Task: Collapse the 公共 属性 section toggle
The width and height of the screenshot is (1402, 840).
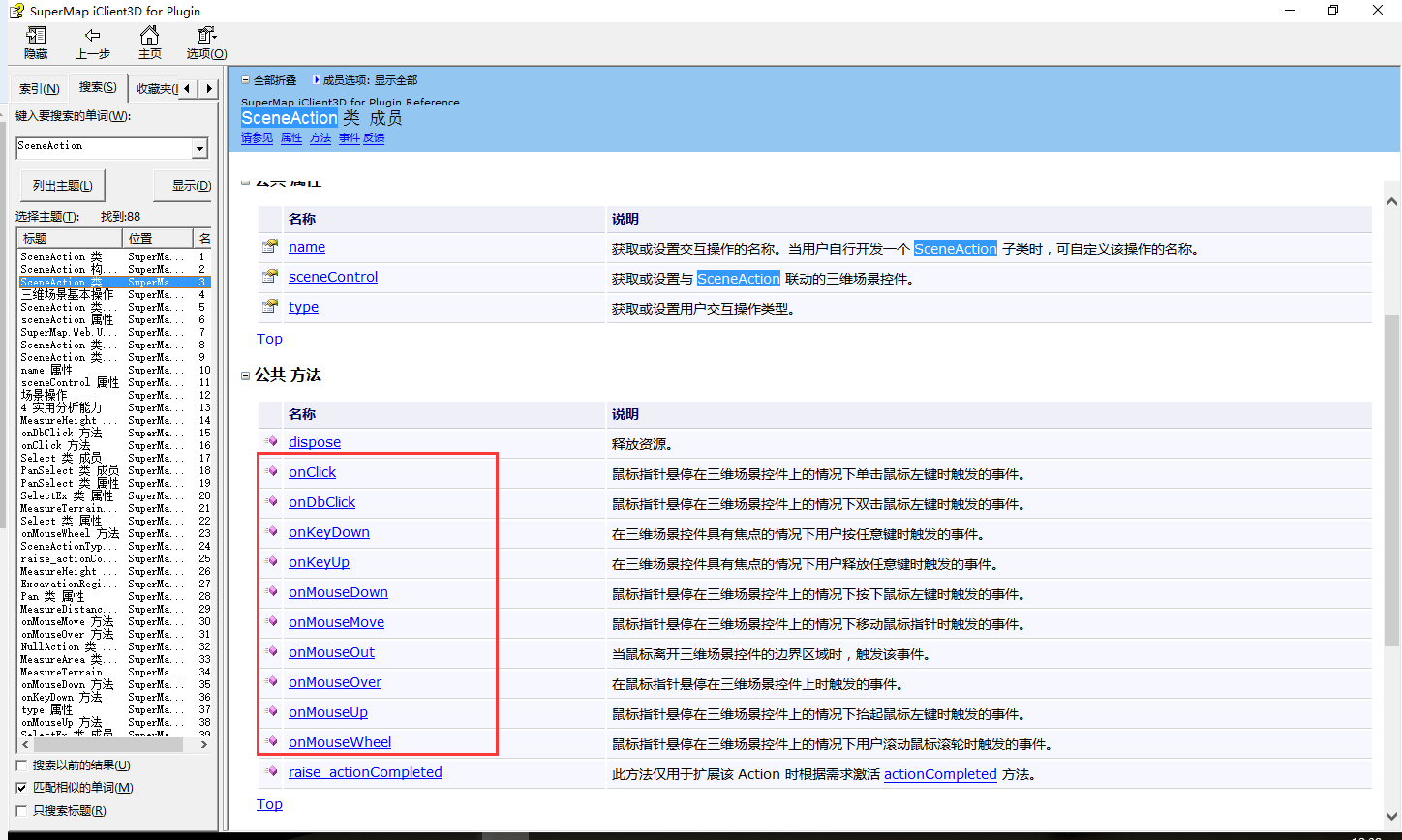Action: (x=246, y=181)
